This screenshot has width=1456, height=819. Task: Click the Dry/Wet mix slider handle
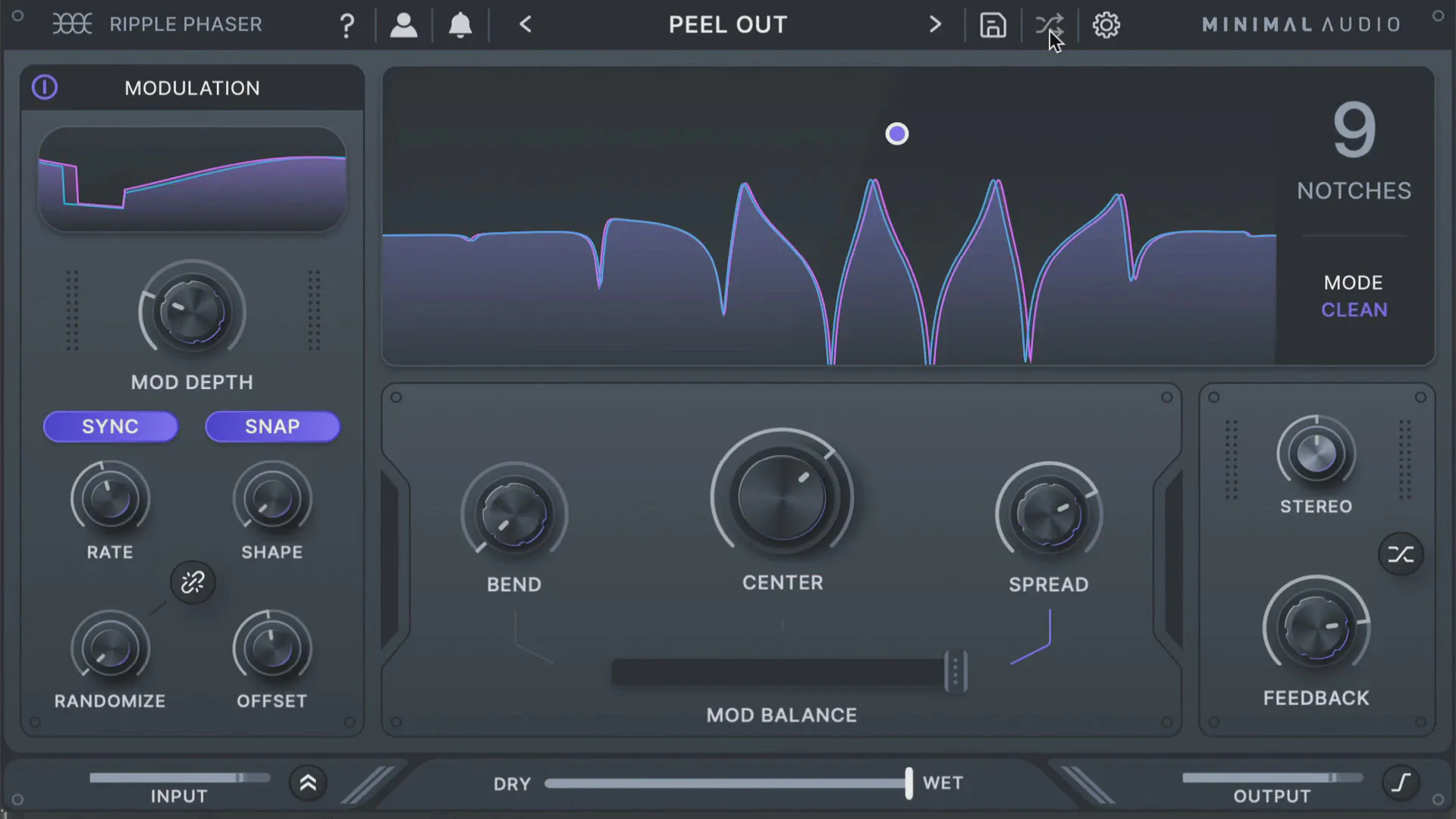coord(908,783)
